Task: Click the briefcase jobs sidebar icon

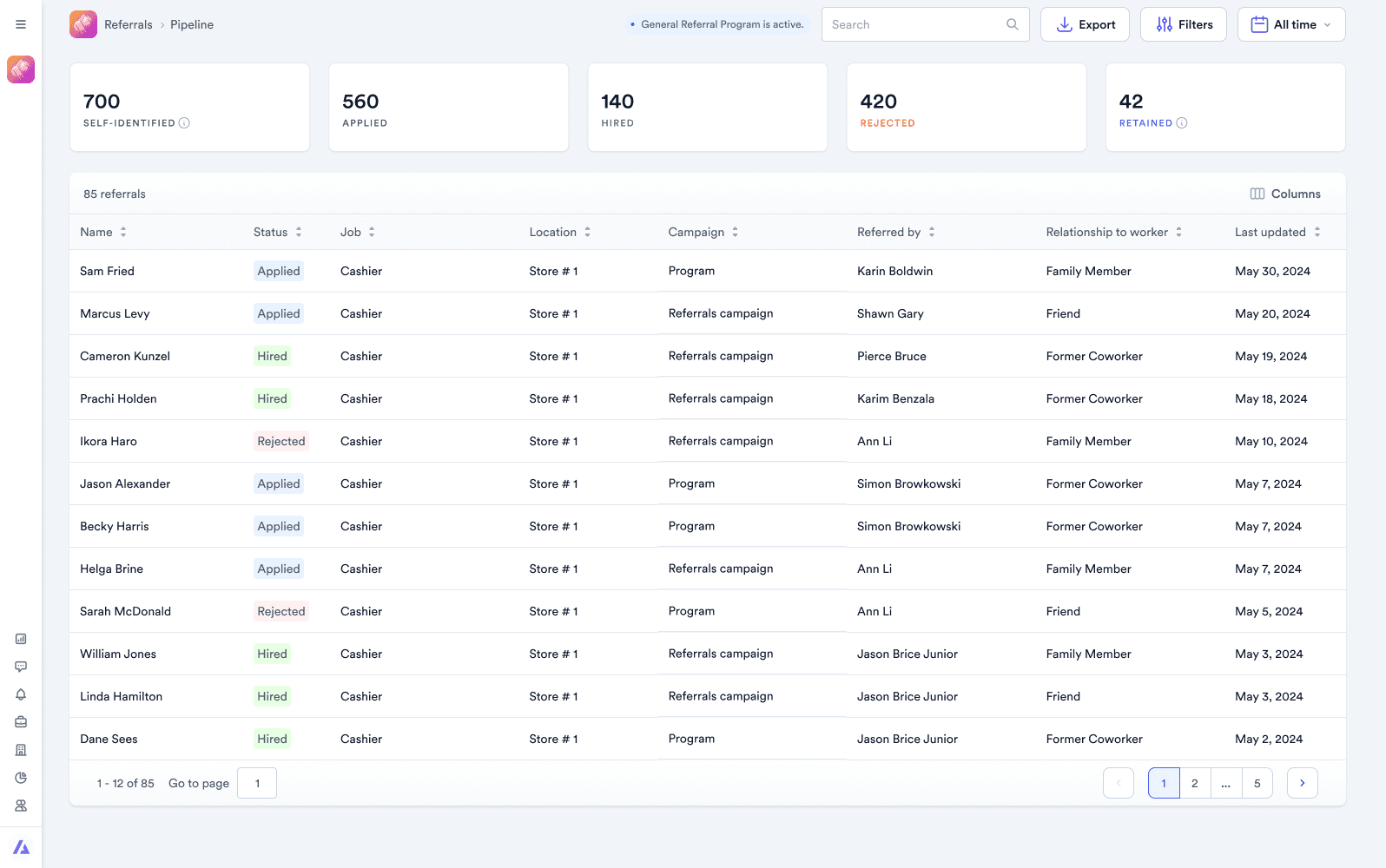Action: pyautogui.click(x=21, y=722)
